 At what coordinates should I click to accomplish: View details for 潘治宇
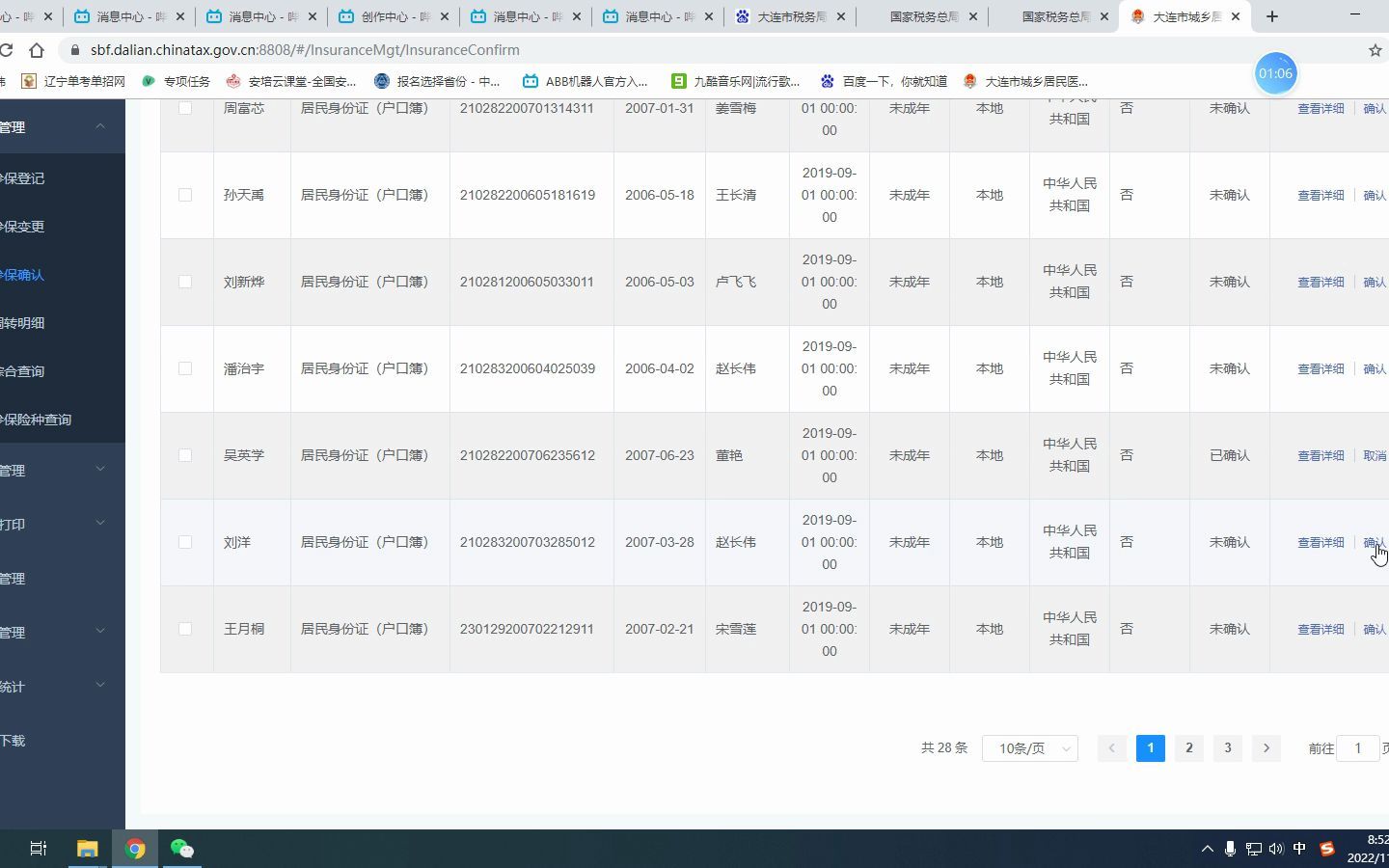(x=1321, y=368)
